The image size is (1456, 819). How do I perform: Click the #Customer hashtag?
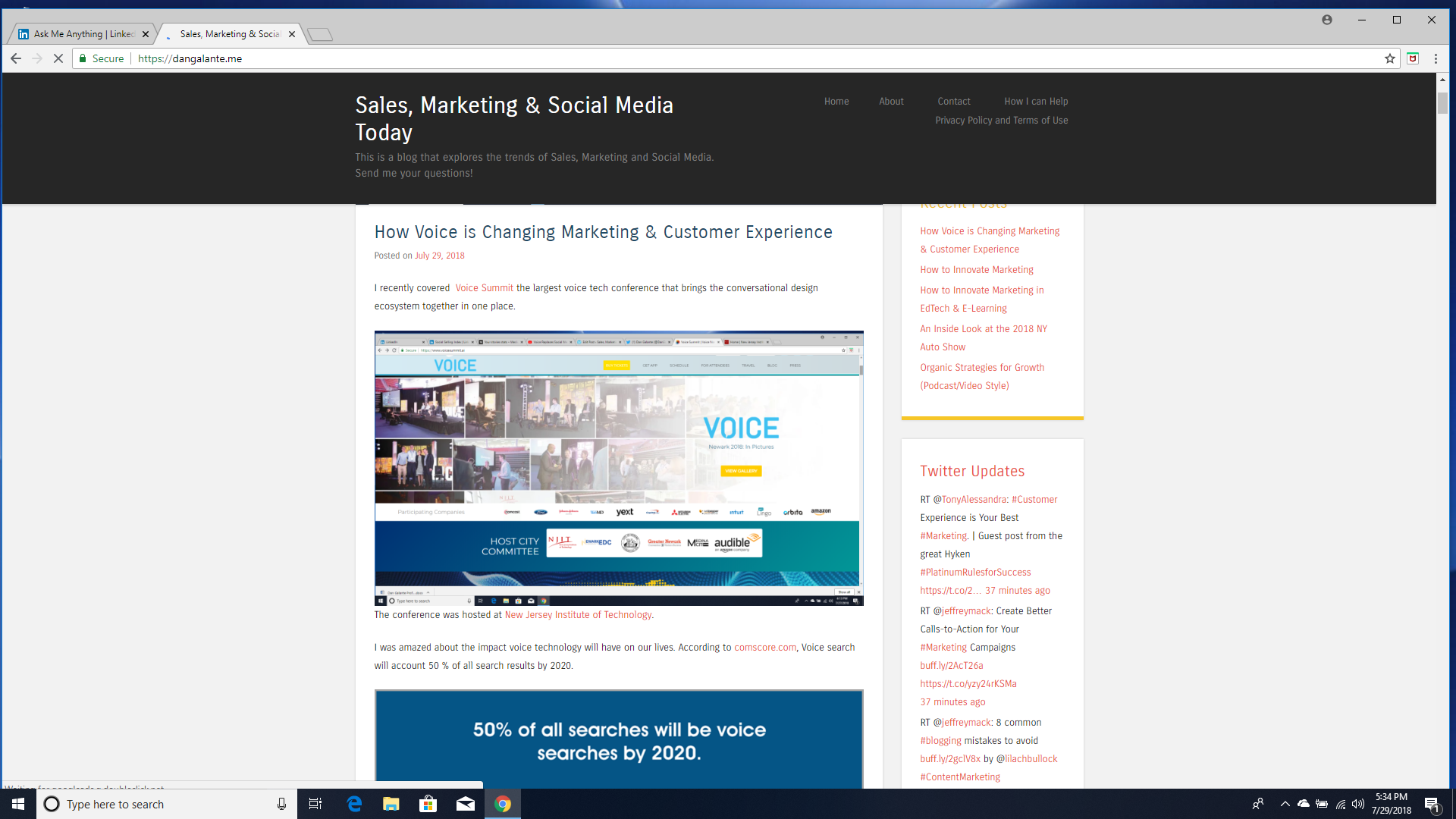point(1034,500)
